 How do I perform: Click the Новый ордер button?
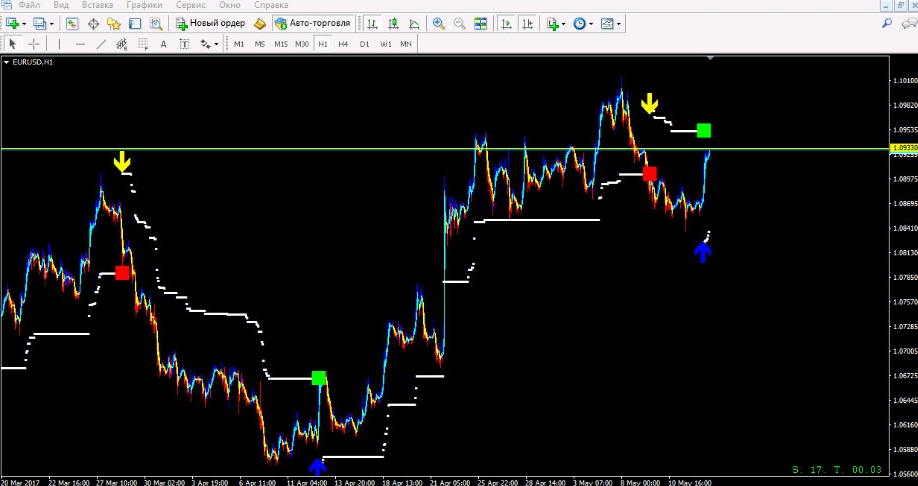[210, 23]
